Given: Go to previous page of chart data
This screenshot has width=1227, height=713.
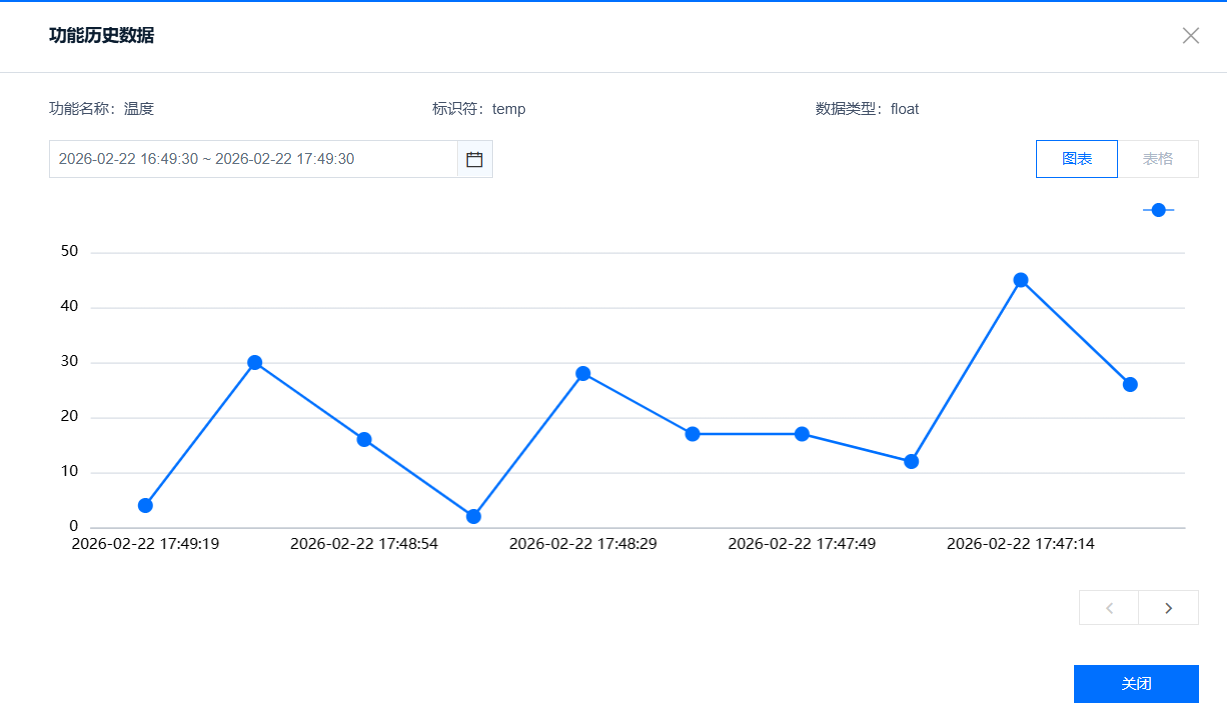Looking at the screenshot, I should (x=1109, y=608).
